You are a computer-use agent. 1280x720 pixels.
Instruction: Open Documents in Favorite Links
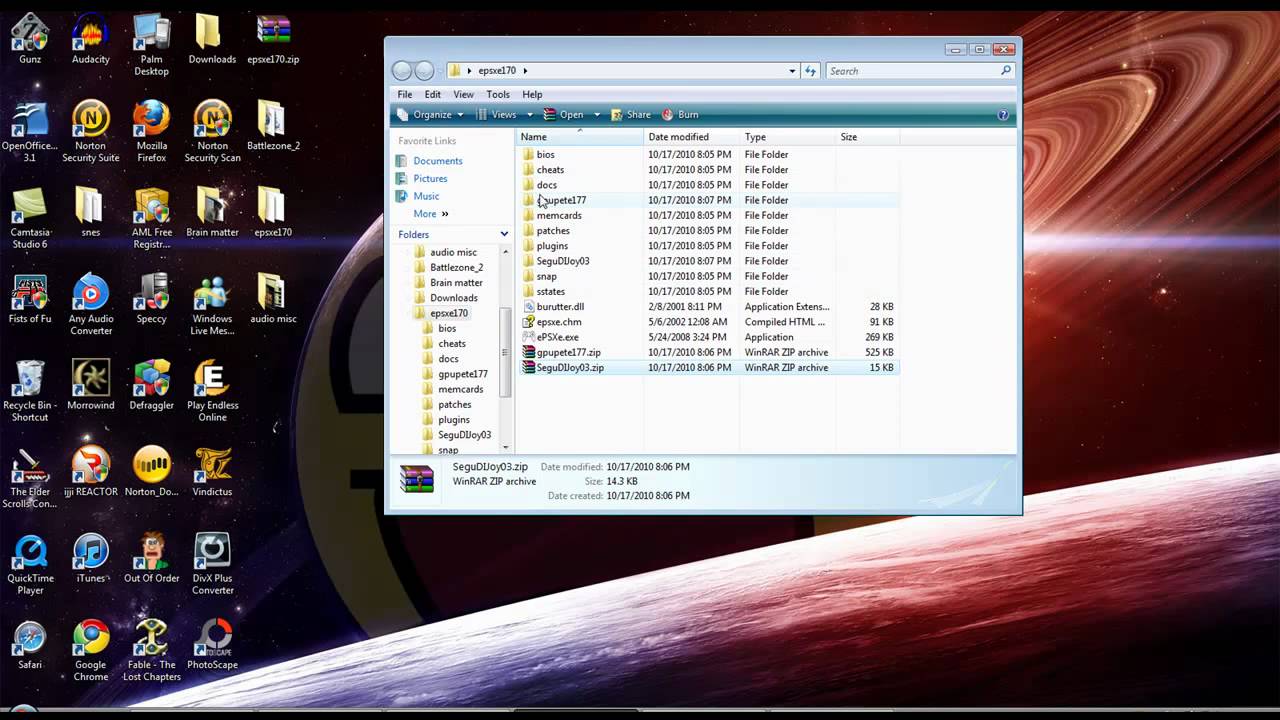point(437,161)
